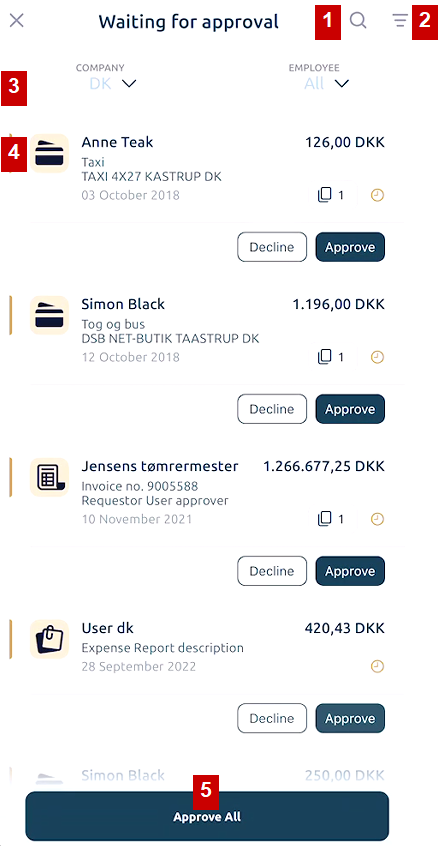This screenshot has height=846, width=439.
Task: Open search with the magnifier icon
Action: point(358,21)
